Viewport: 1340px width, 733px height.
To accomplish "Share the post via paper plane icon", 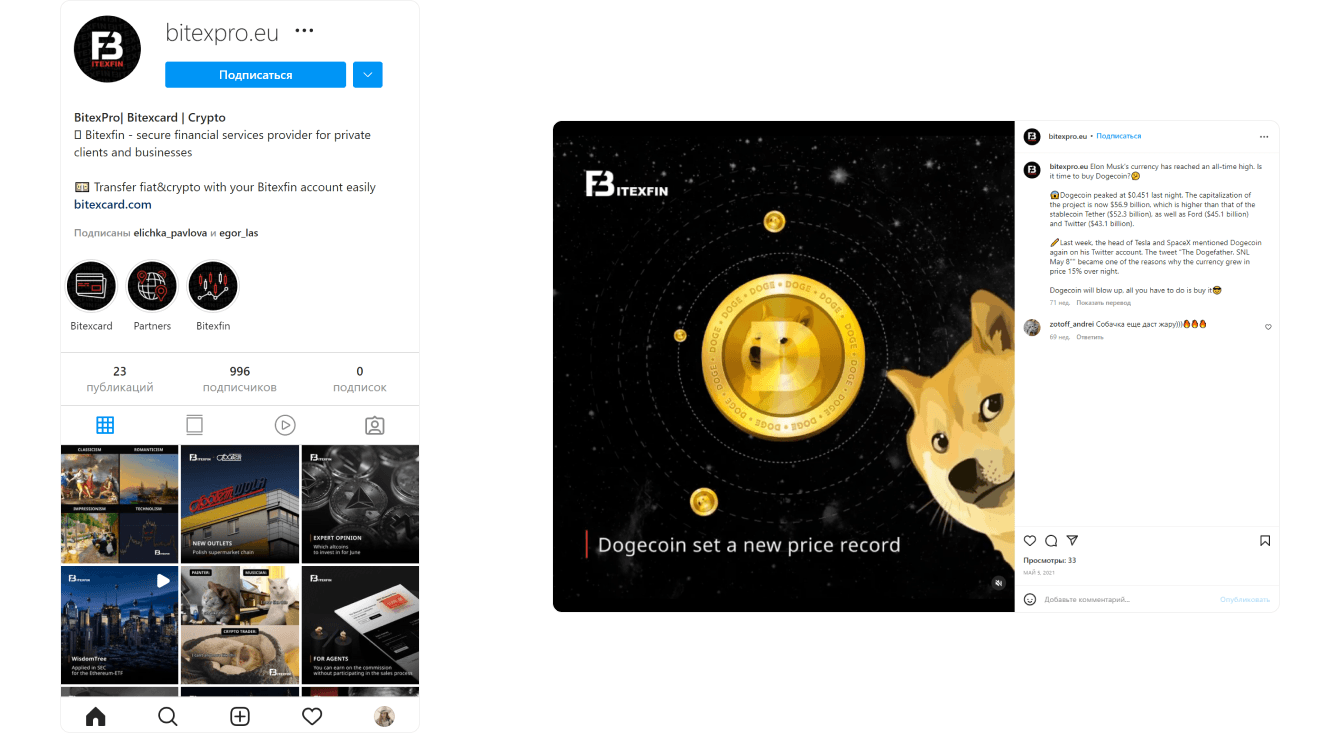I will click(1072, 541).
